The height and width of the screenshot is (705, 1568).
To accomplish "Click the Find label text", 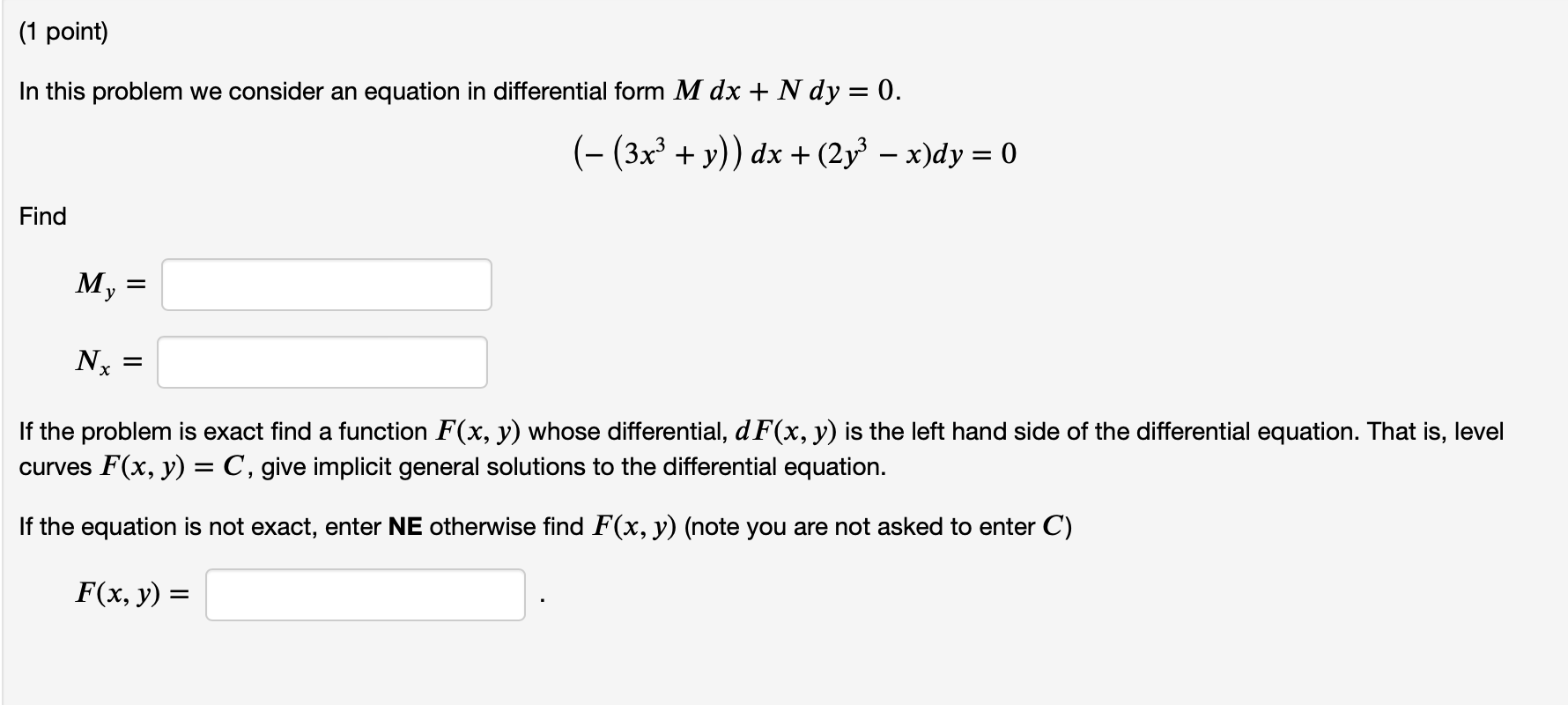I will coord(41,217).
